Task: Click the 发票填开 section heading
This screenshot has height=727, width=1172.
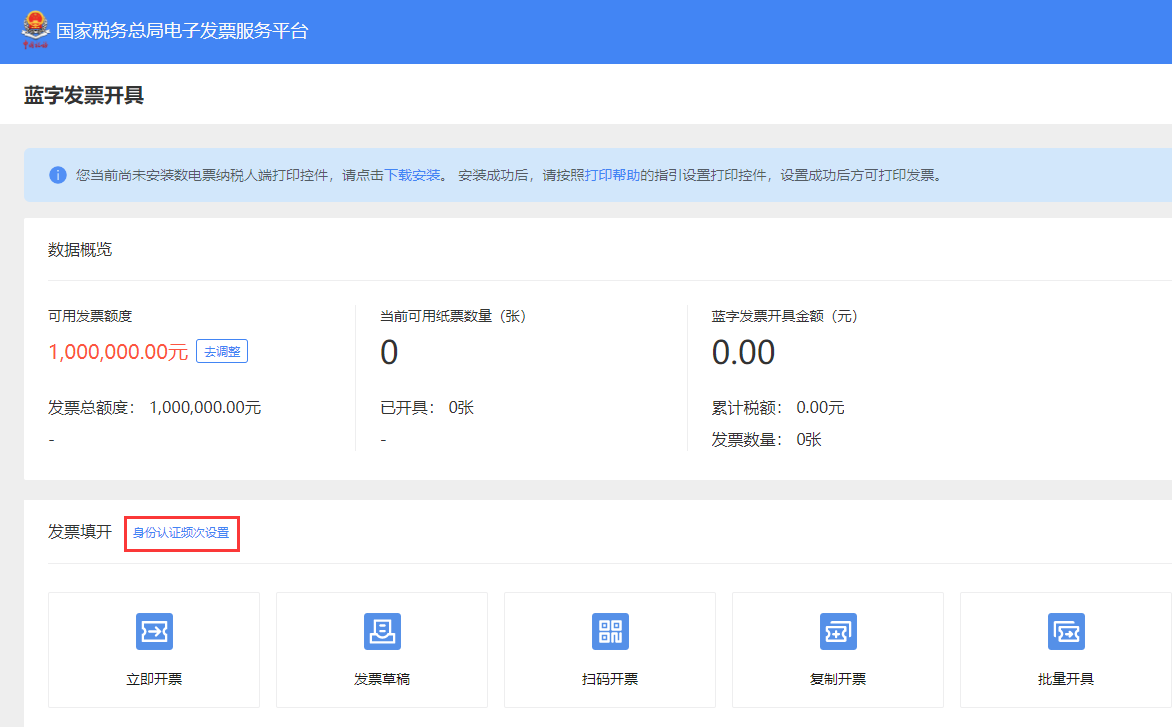Action: [x=80, y=532]
